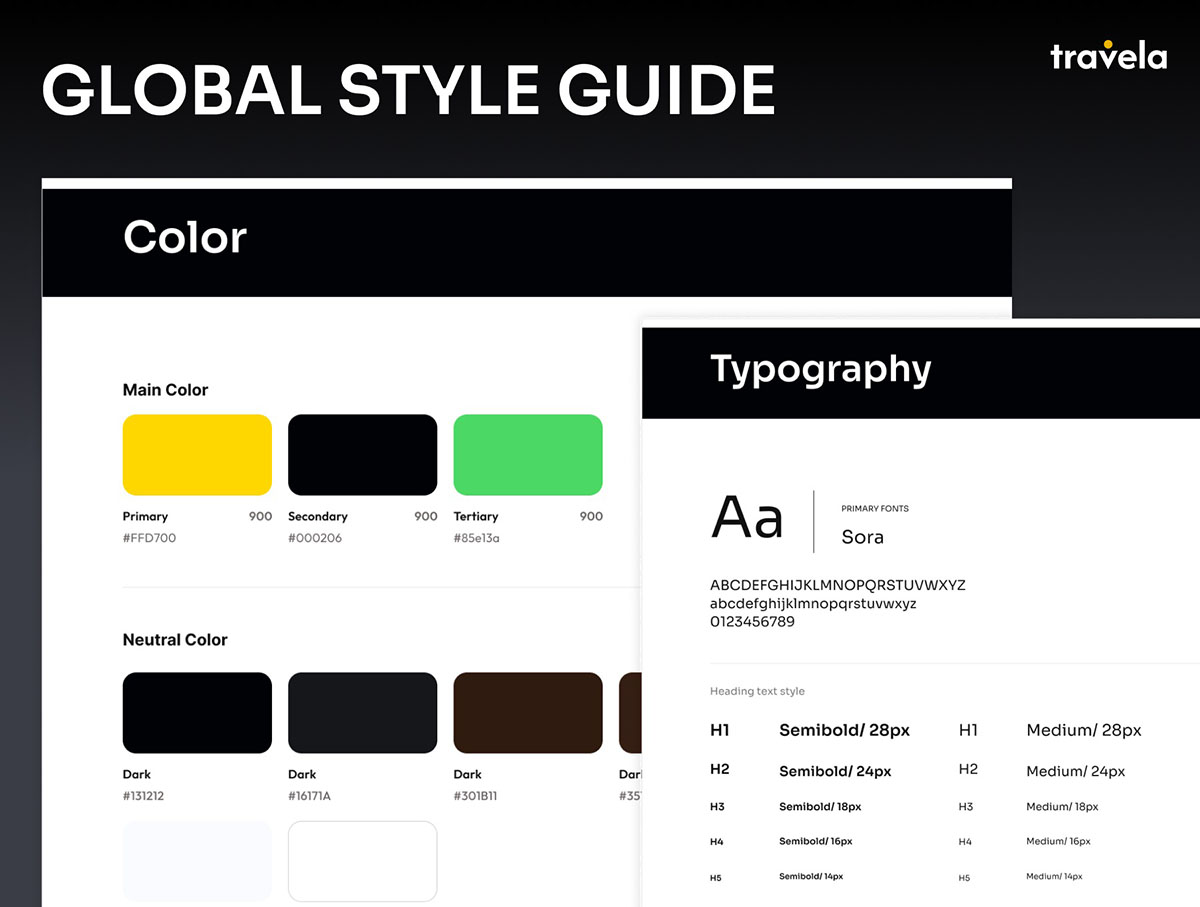The image size is (1200, 907).
Task: Click the Main Color label
Action: click(x=165, y=390)
